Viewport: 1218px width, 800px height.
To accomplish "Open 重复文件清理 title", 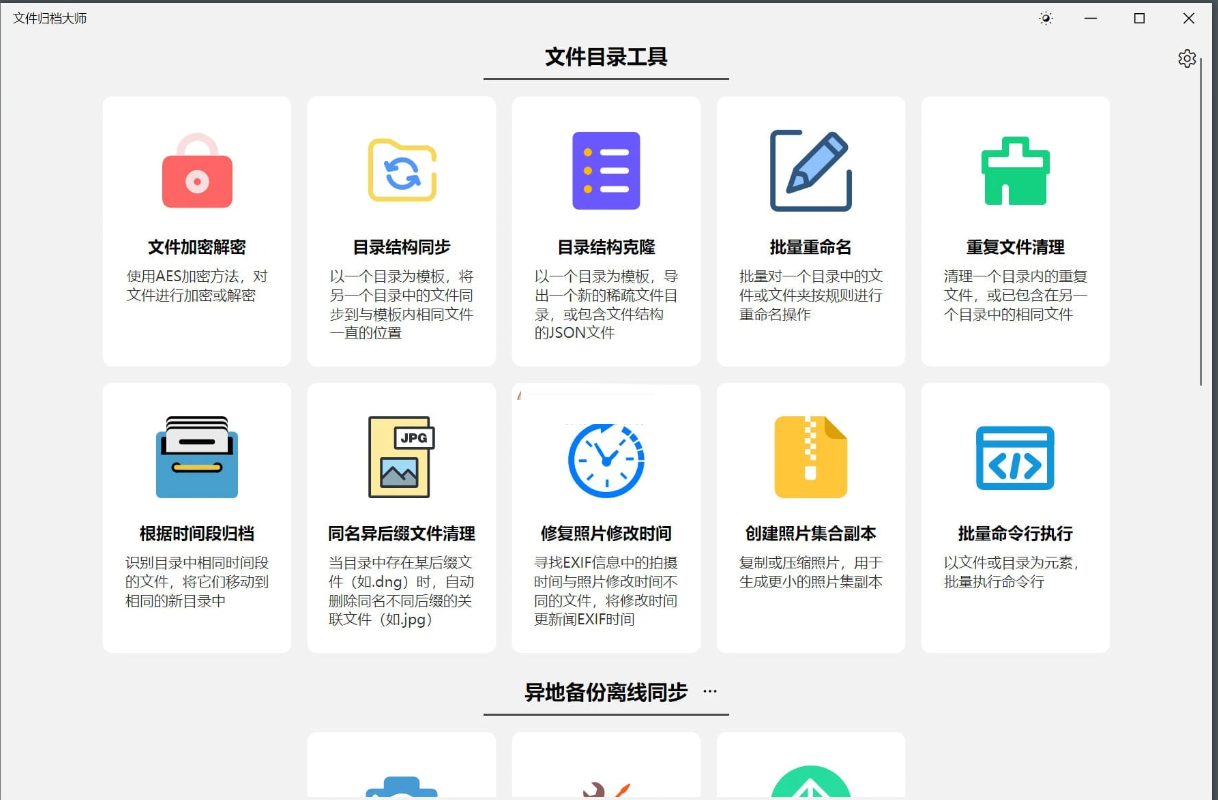I will point(1015,247).
